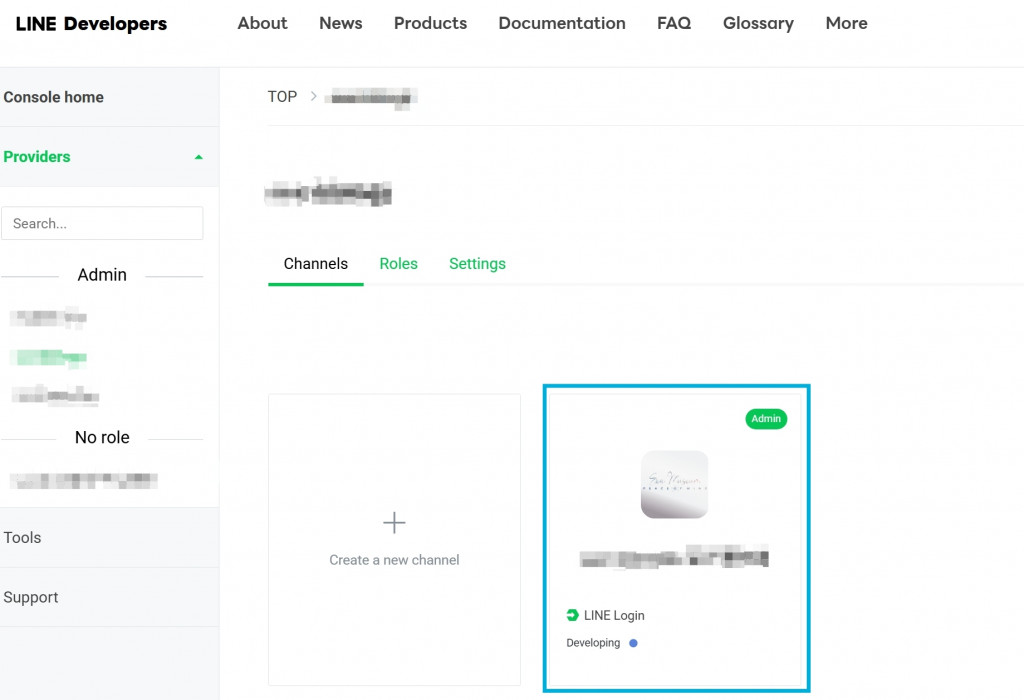Click the No role section heading
The image size is (1024, 700).
click(x=102, y=438)
